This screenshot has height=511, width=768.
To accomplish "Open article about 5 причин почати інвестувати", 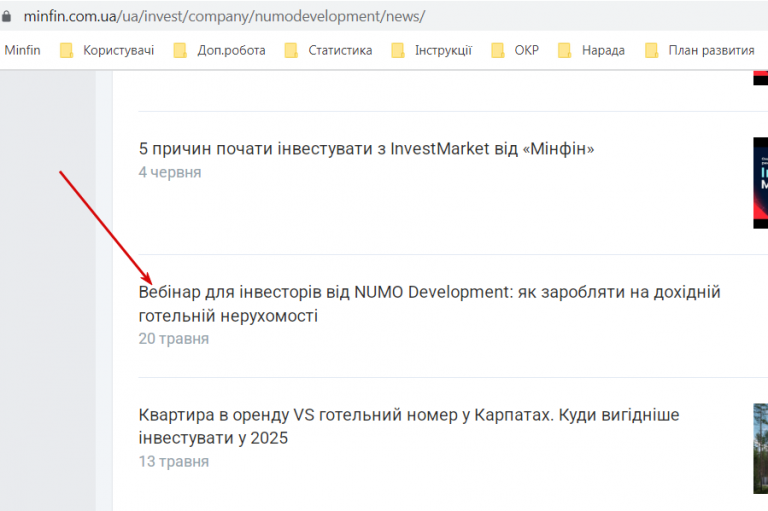I will [366, 148].
